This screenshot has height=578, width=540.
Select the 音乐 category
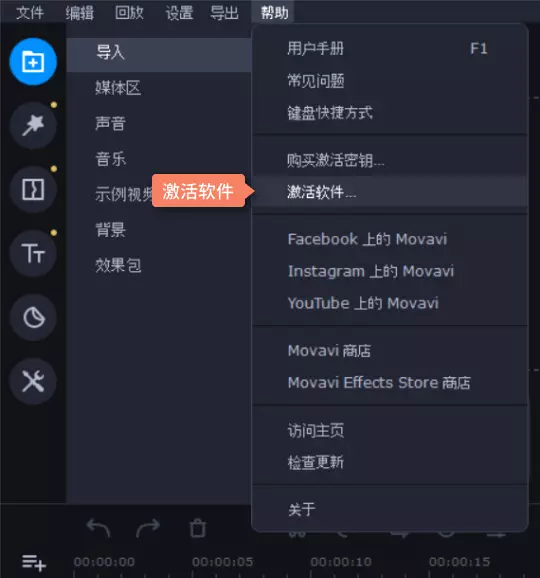pyautogui.click(x=111, y=159)
